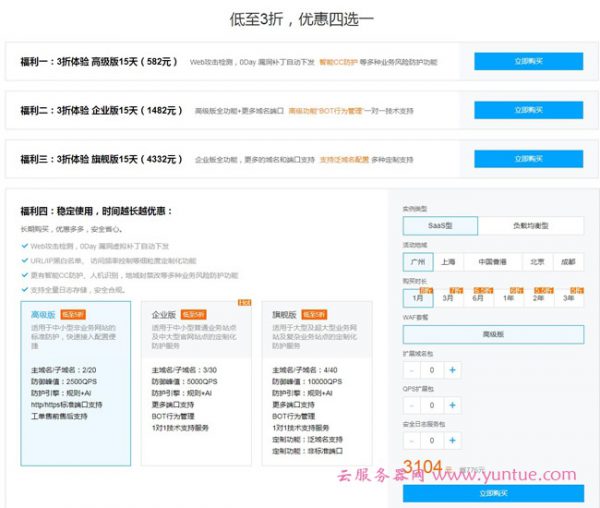The image size is (600, 508).
Task: Choose the 北京 region
Action: point(537,262)
